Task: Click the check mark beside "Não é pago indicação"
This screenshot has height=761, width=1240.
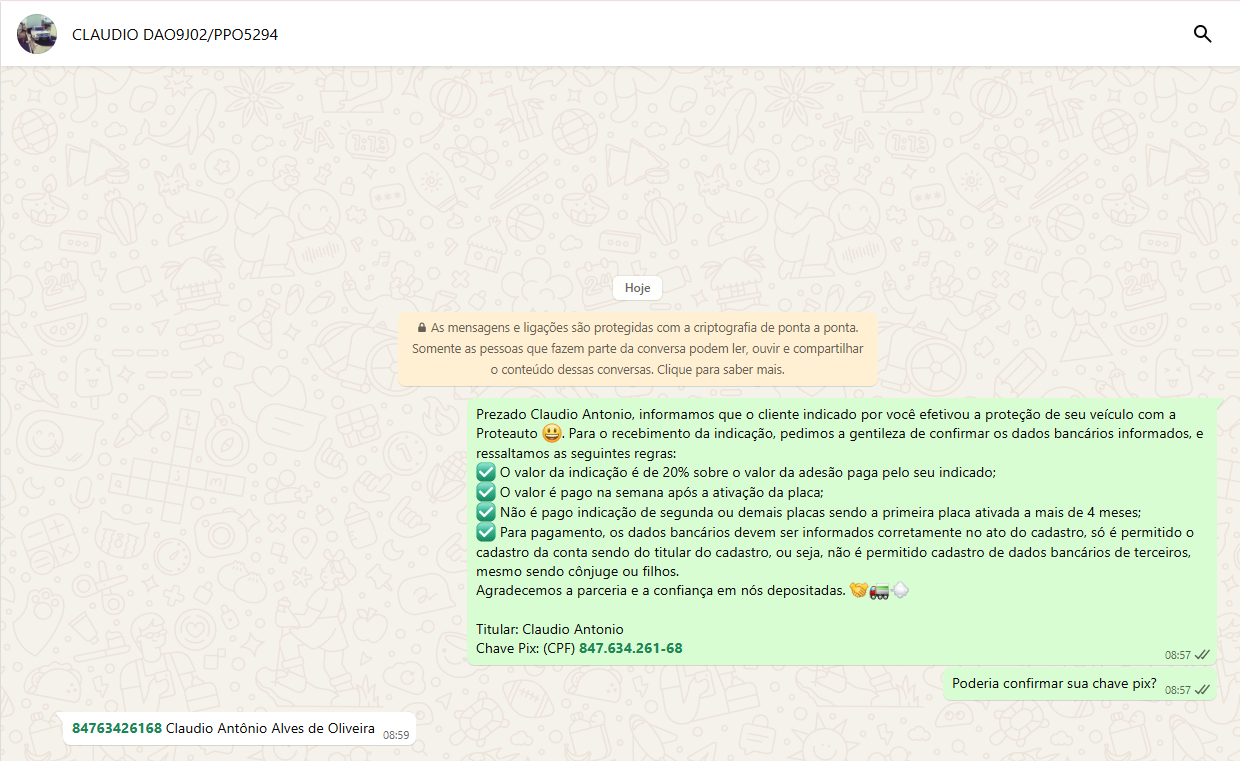Action: click(x=486, y=512)
